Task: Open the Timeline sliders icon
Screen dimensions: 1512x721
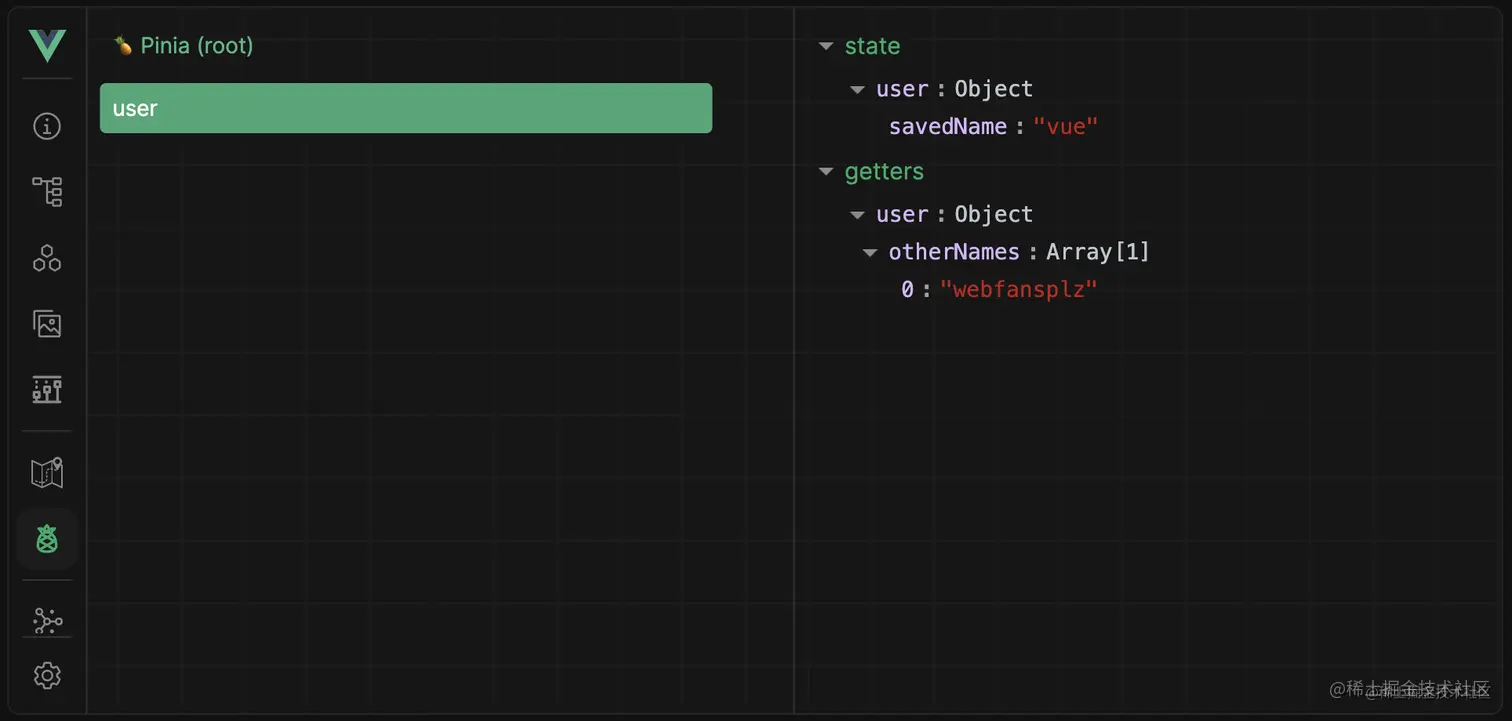Action: pos(47,389)
